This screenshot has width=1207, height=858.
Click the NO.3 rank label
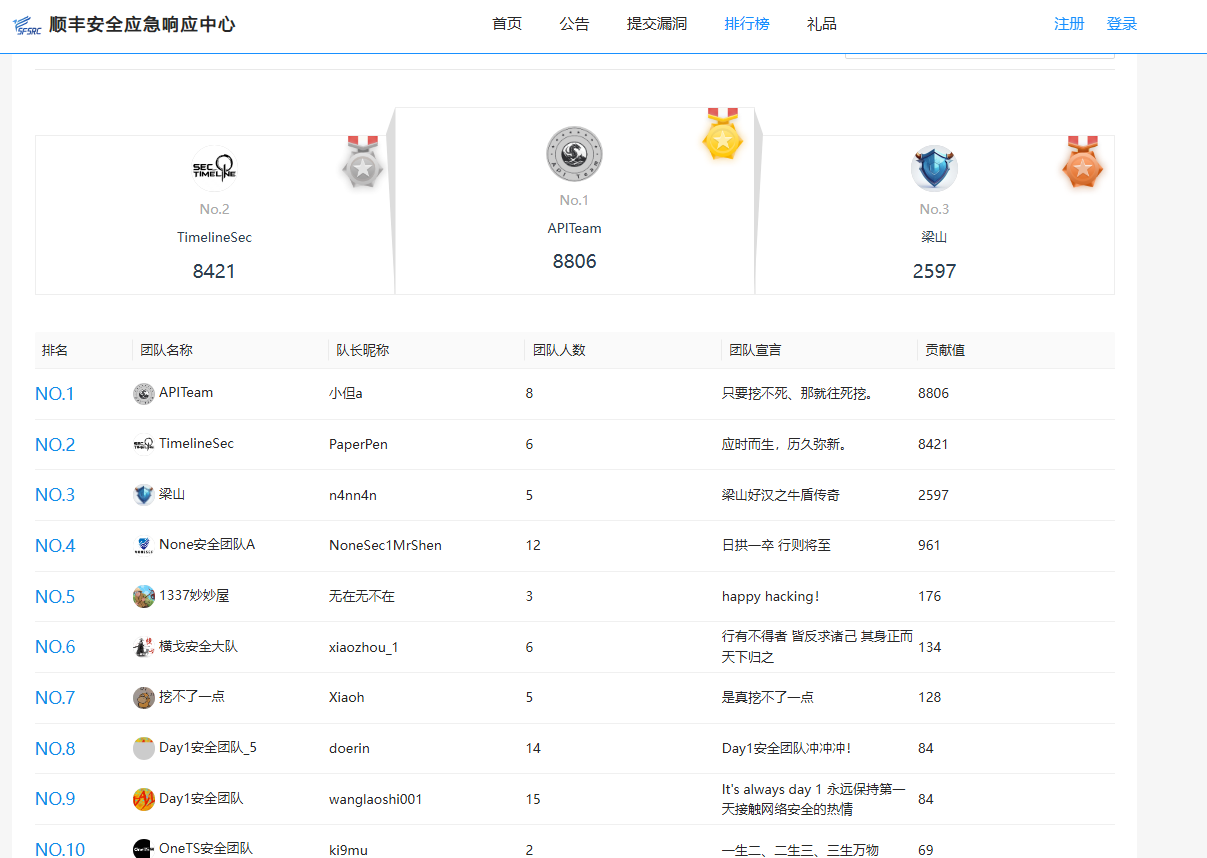pos(55,495)
